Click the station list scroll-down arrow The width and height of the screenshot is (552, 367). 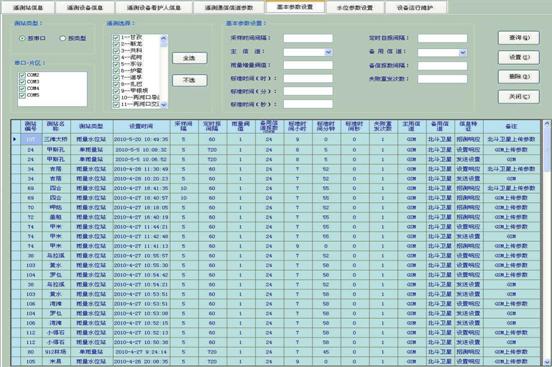click(x=164, y=105)
